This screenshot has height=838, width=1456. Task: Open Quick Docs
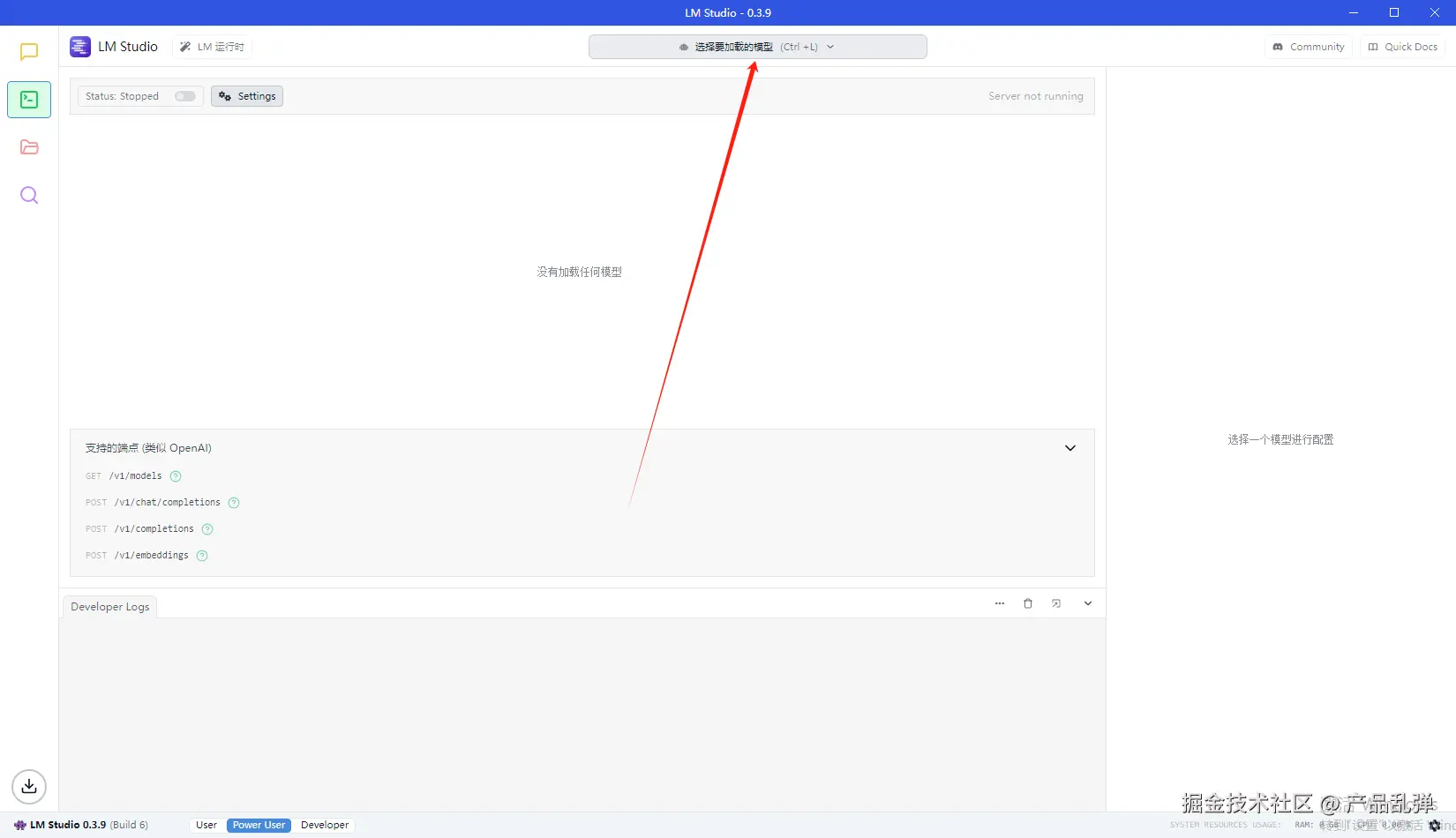1402,47
